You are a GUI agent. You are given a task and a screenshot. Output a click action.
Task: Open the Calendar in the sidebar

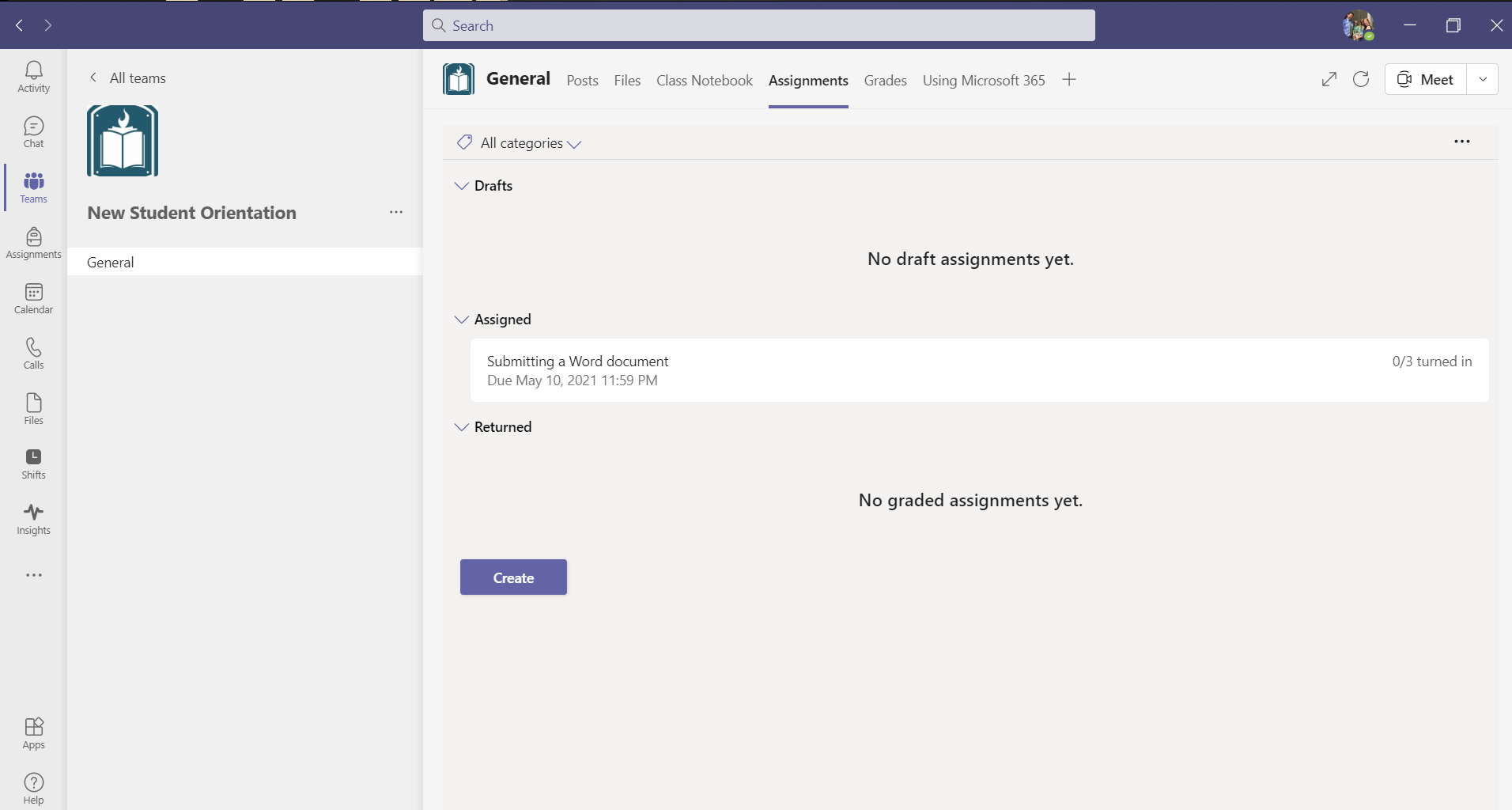[33, 298]
